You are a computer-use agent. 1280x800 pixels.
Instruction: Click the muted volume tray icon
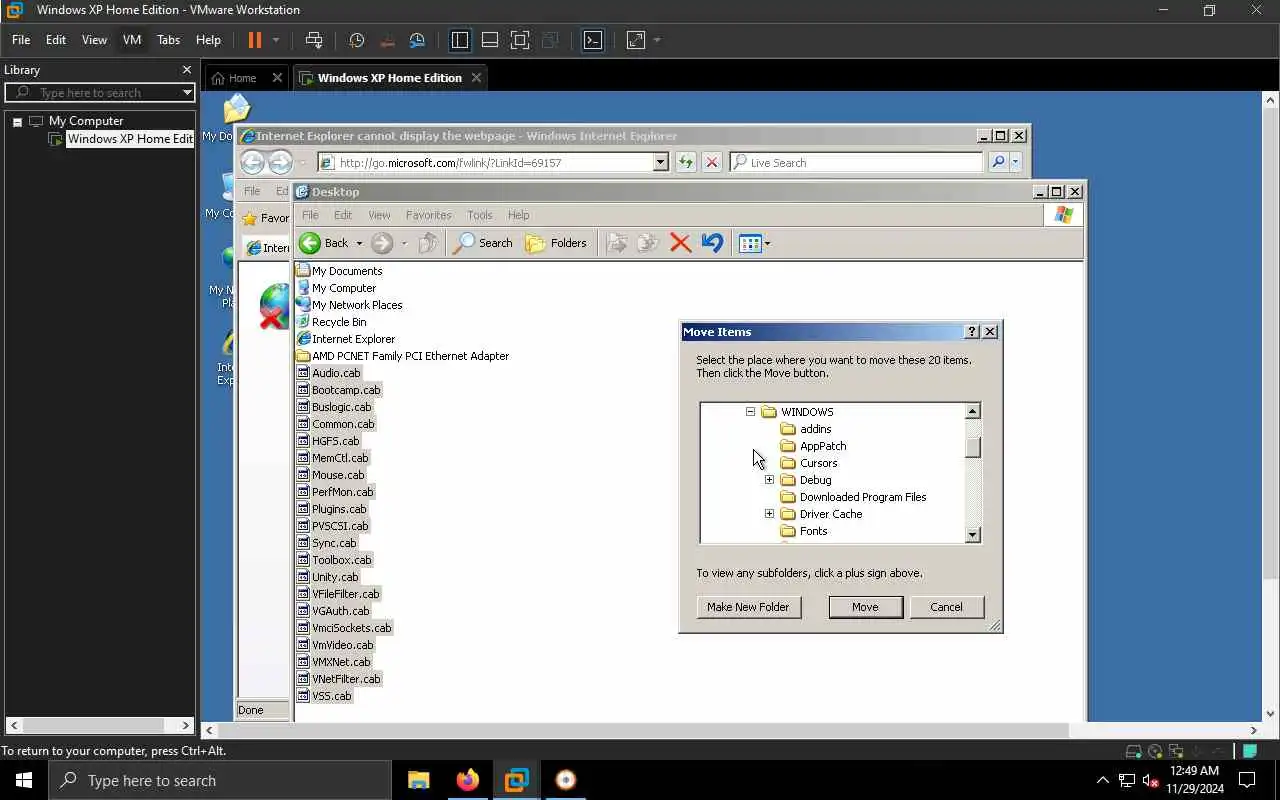pyautogui.click(x=1151, y=781)
